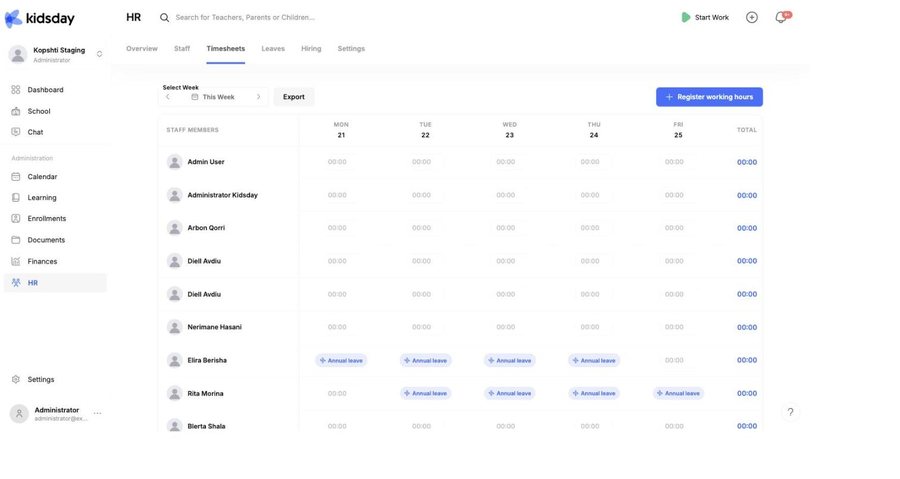The width and height of the screenshot is (900, 479).
Task: Open the HR sidebar icon
Action: [15, 283]
